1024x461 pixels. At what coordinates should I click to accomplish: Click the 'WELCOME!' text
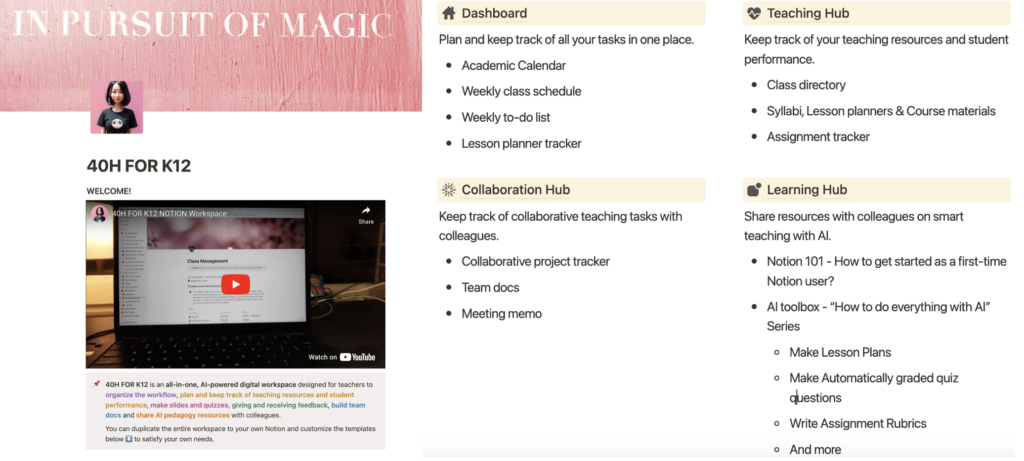click(108, 191)
